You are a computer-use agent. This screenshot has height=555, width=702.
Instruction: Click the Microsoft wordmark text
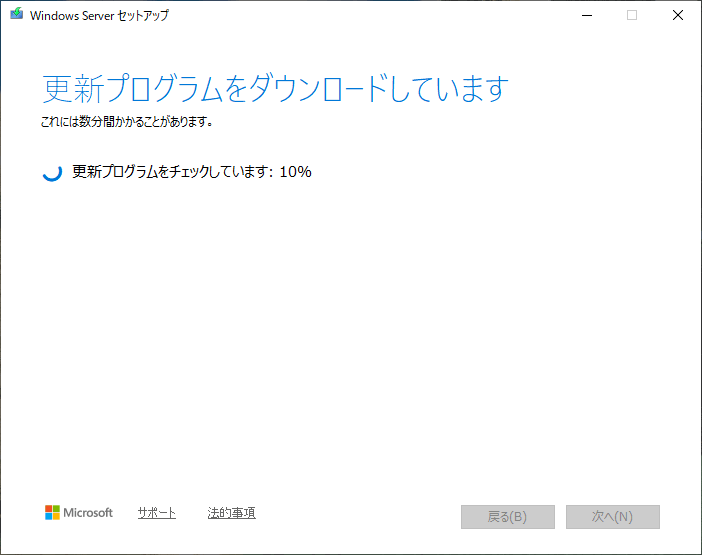89,513
